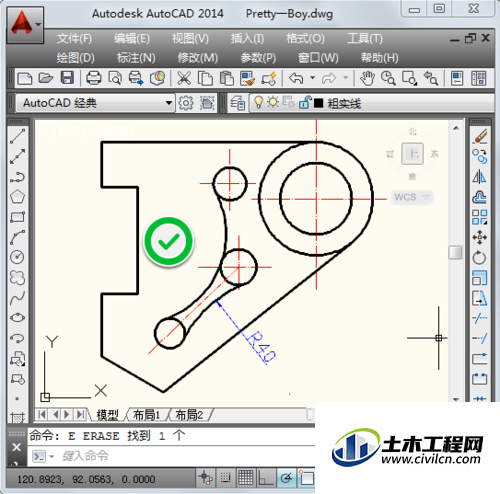Cut selection with scissors icon
500x494 pixels.
pyautogui.click(x=184, y=79)
